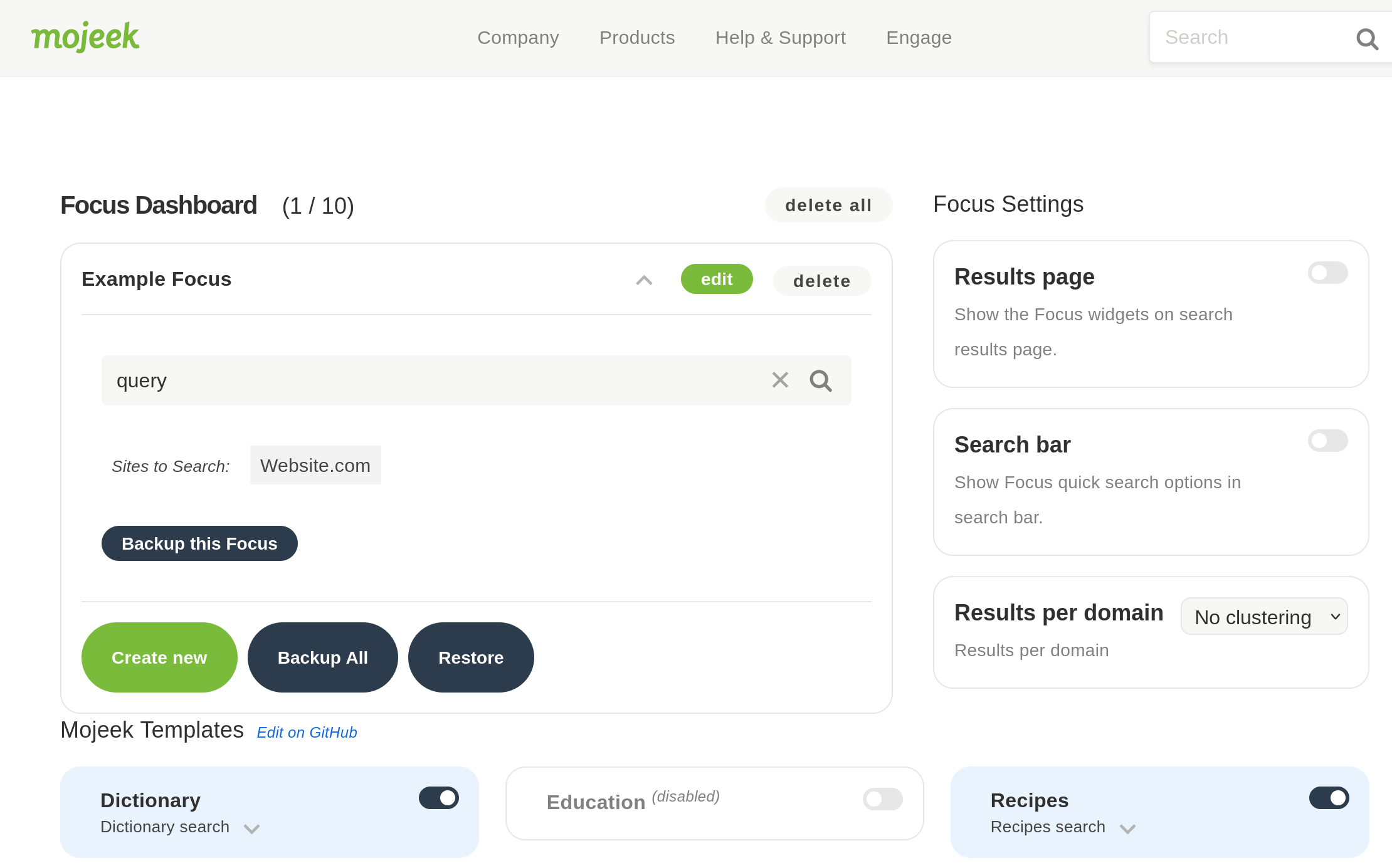Expand the Dictionary template section
The image size is (1392, 868).
pos(252,827)
